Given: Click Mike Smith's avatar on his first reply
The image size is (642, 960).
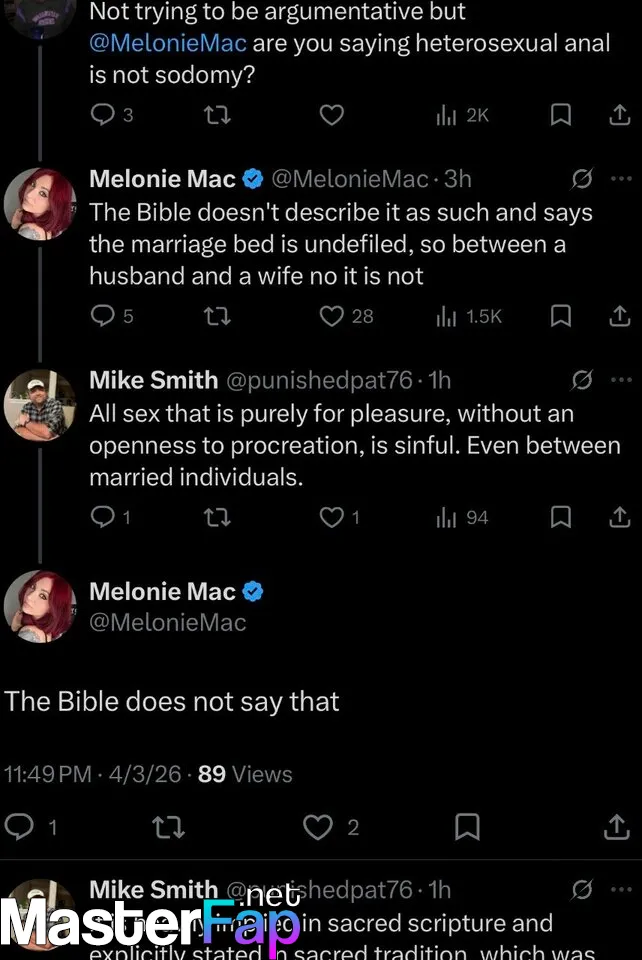Looking at the screenshot, I should pos(39,404).
